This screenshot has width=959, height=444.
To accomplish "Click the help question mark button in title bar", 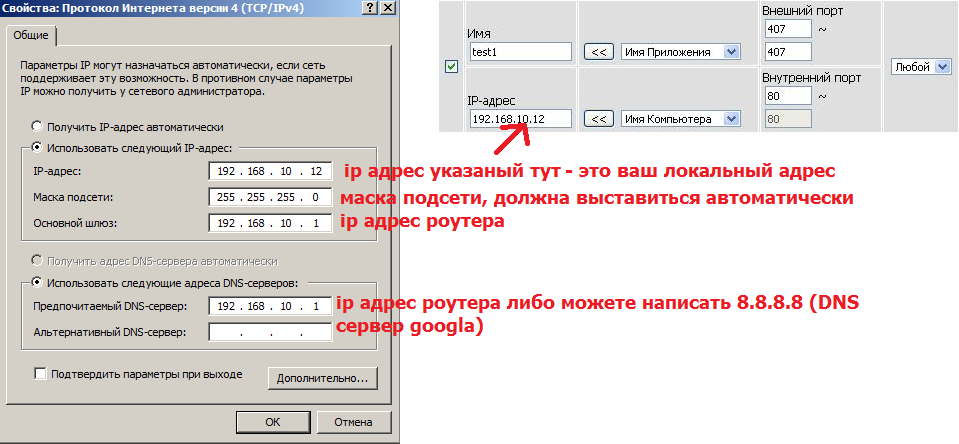I will [370, 7].
